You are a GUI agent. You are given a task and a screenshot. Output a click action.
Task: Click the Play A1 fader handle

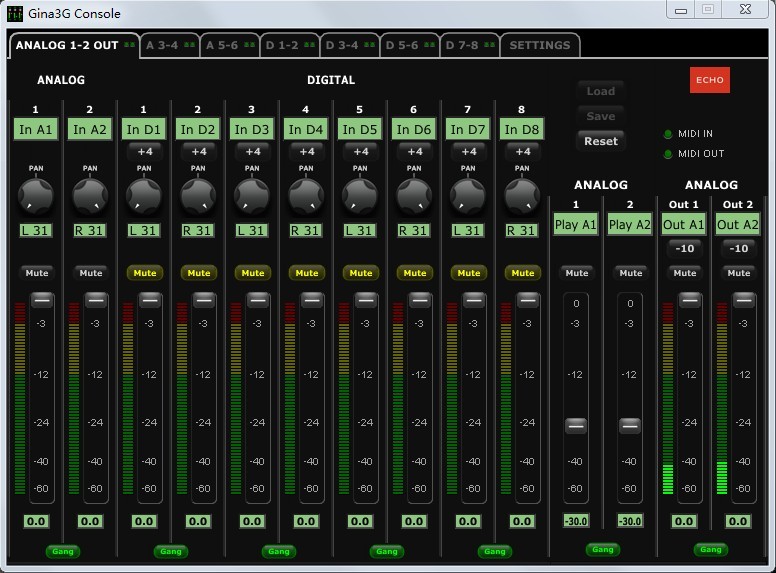pos(576,426)
